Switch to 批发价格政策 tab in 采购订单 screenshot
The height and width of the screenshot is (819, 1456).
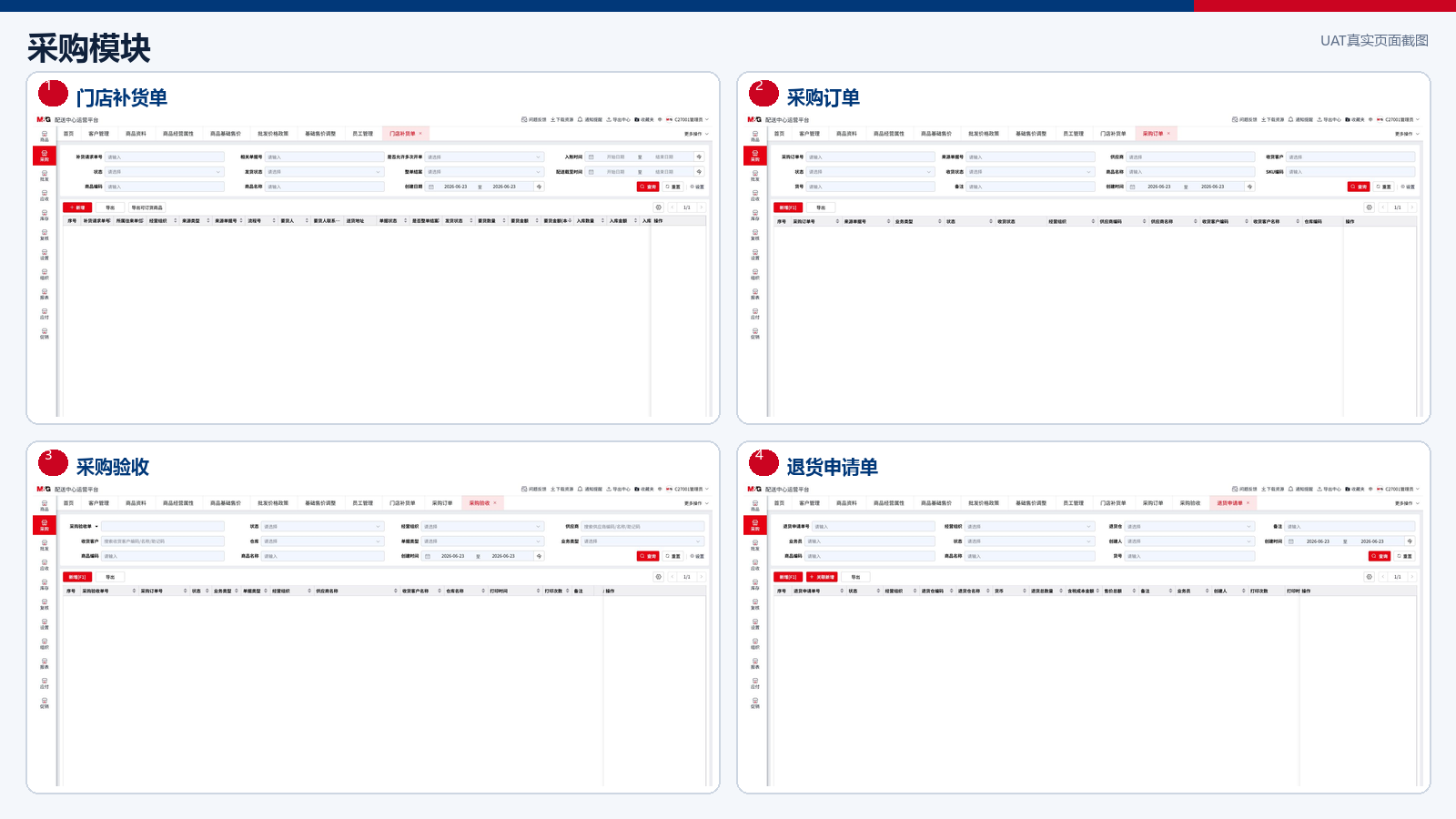pyautogui.click(x=984, y=134)
